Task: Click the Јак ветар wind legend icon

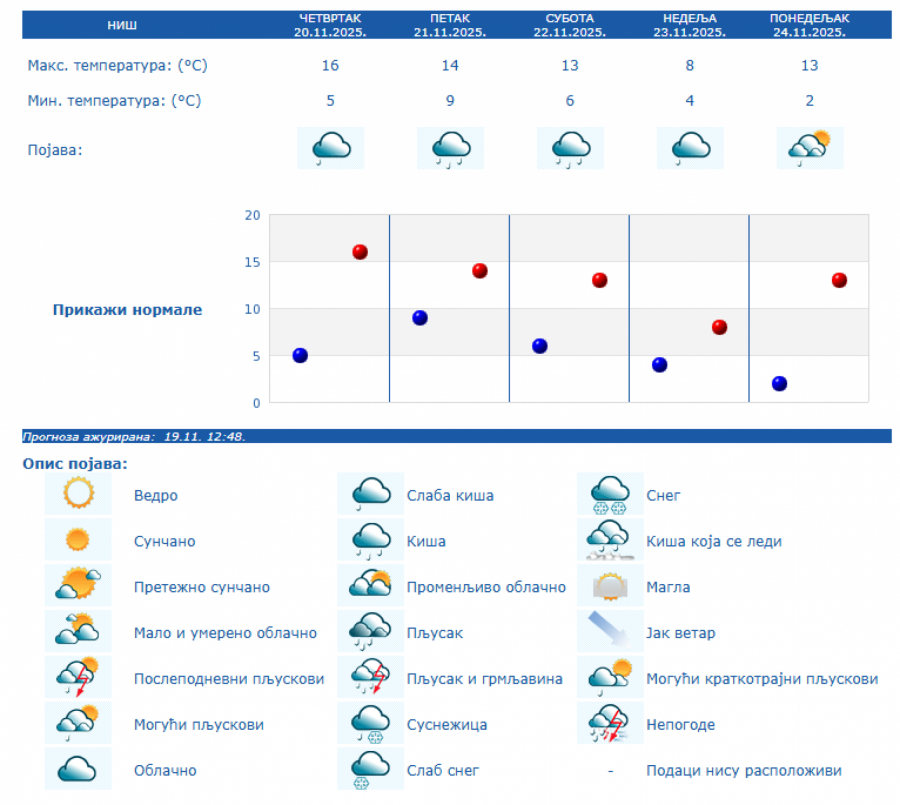Action: [x=610, y=632]
